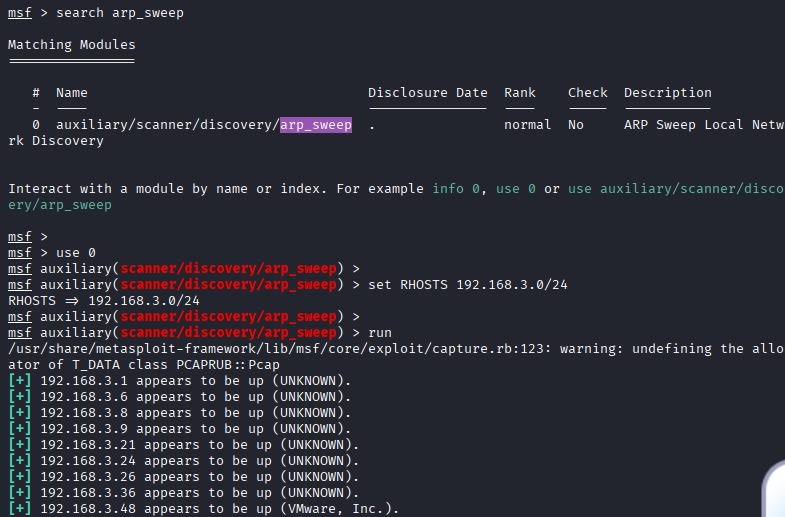This screenshot has height=517, width=785.
Task: Click the 'normal' rank value
Action: click(528, 125)
